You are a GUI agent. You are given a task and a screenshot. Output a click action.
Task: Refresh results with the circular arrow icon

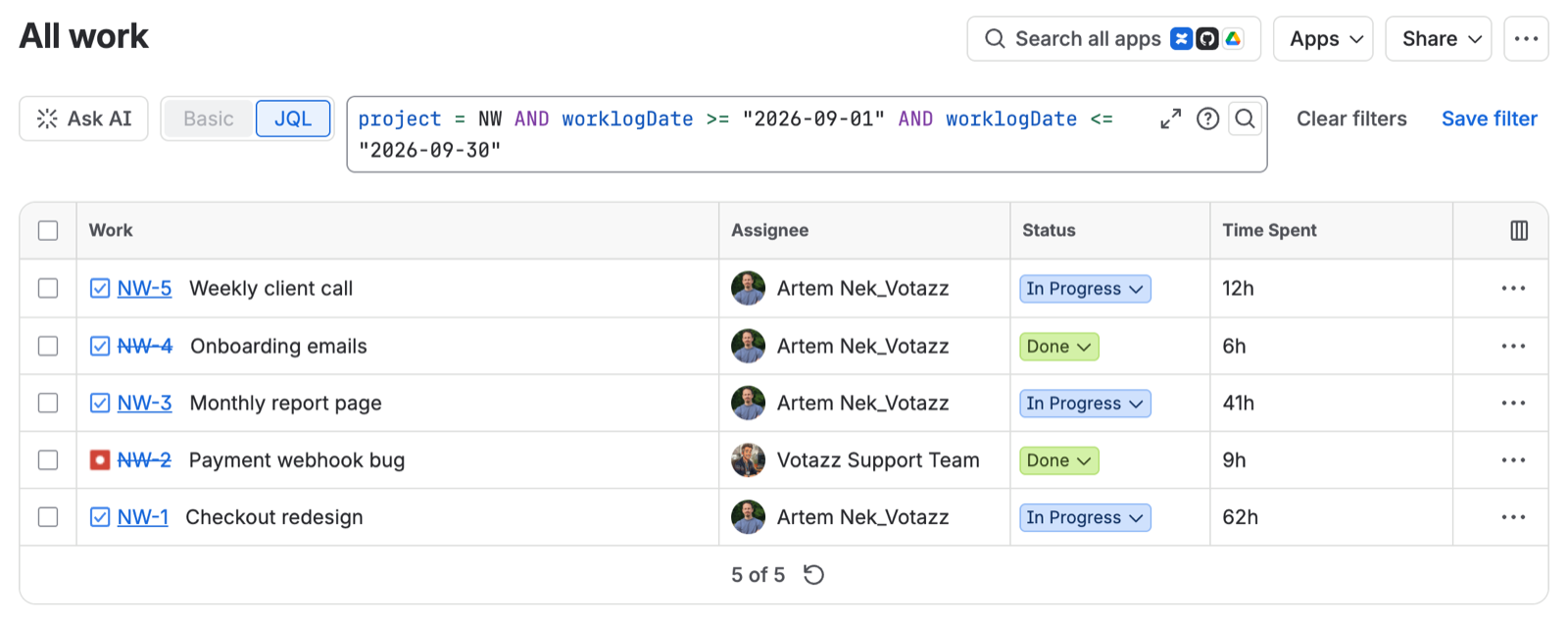click(x=813, y=574)
